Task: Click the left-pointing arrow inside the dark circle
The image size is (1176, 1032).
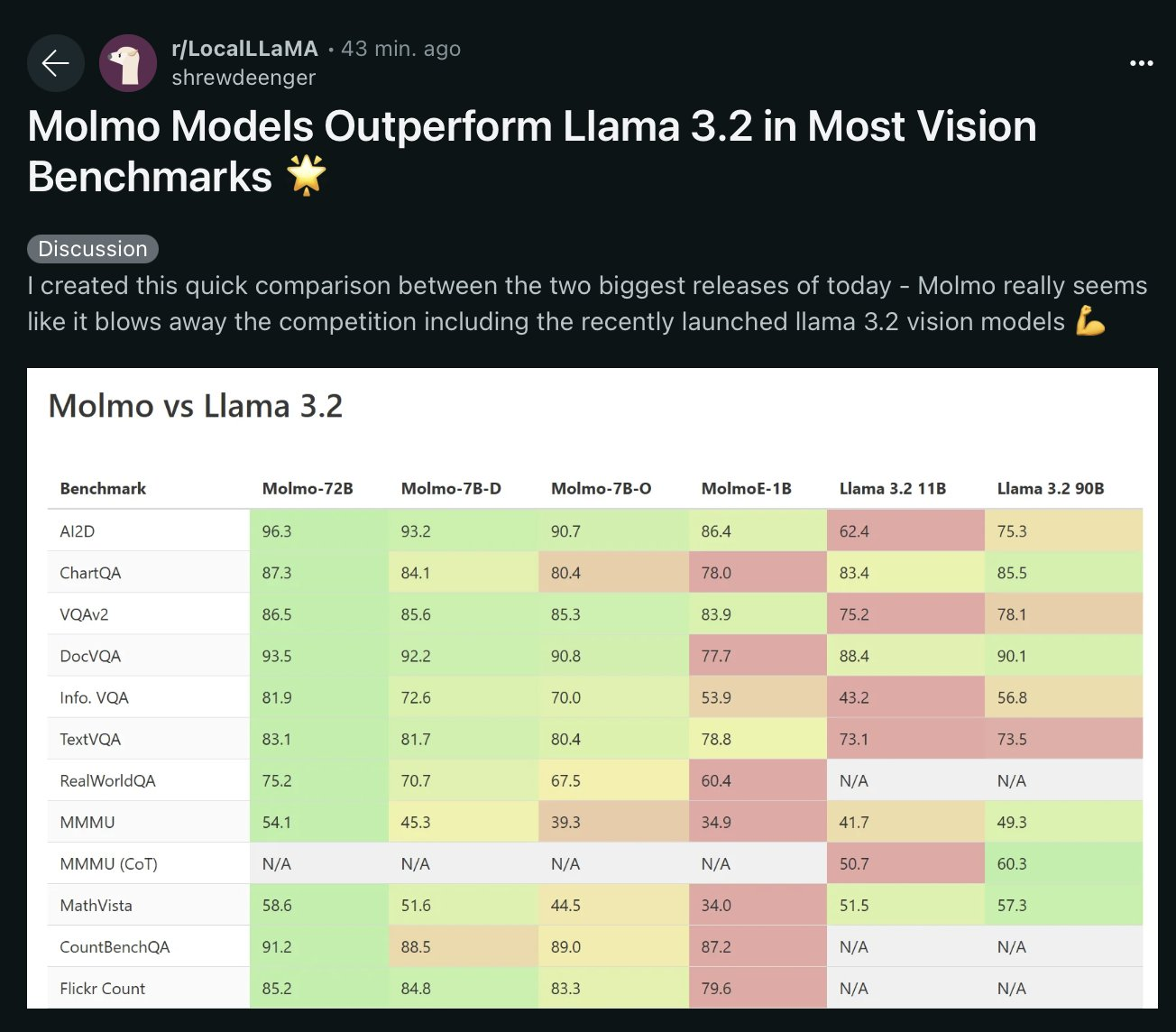Action: (55, 62)
